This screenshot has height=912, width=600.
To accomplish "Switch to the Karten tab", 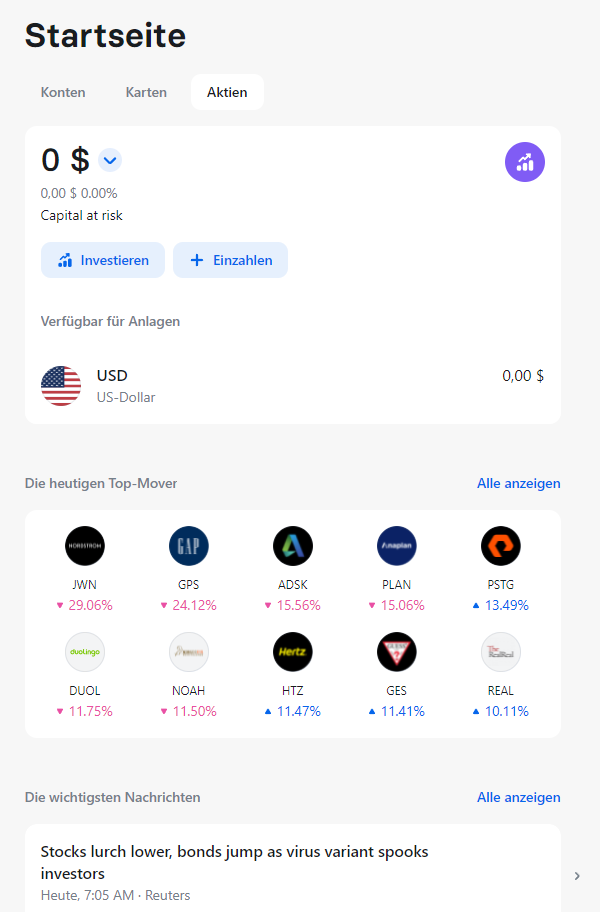I will tap(146, 92).
